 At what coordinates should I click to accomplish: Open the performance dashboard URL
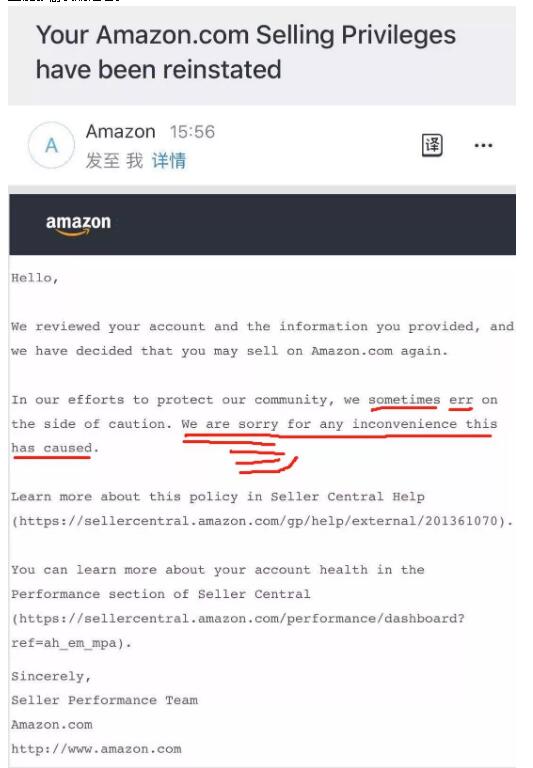tap(238, 619)
